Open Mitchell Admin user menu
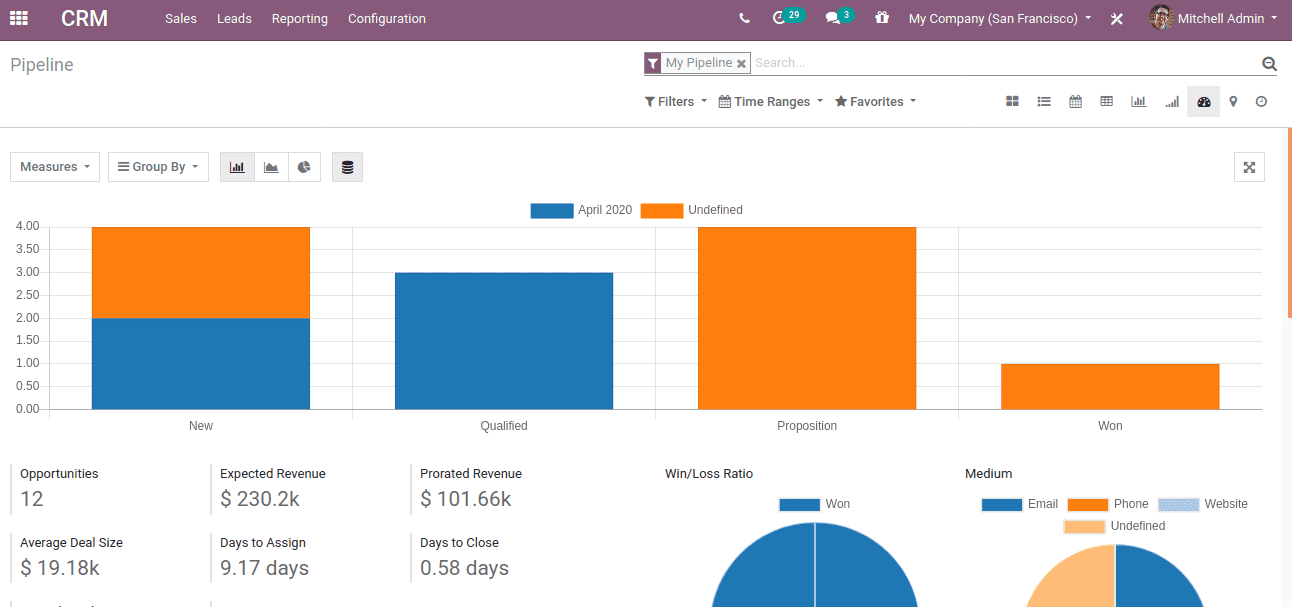This screenshot has height=607, width=1292. click(x=1228, y=18)
